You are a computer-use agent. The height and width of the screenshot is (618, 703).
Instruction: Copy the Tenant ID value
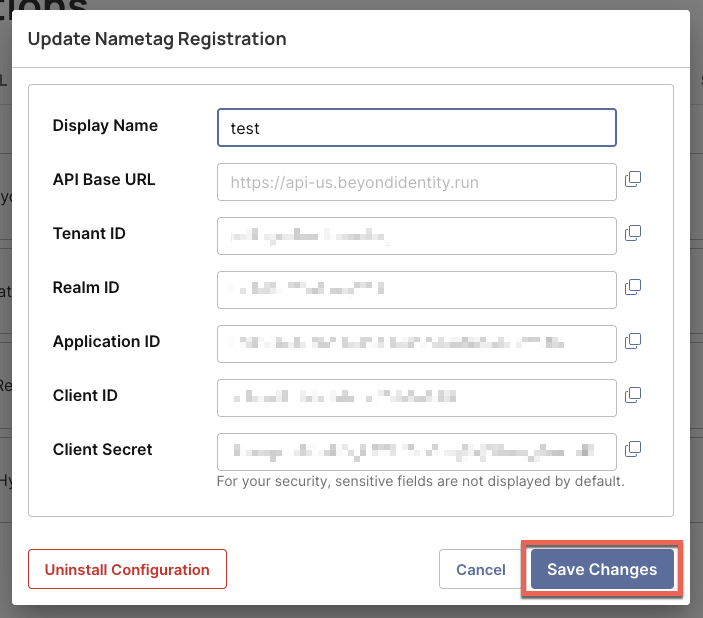[x=632, y=233]
